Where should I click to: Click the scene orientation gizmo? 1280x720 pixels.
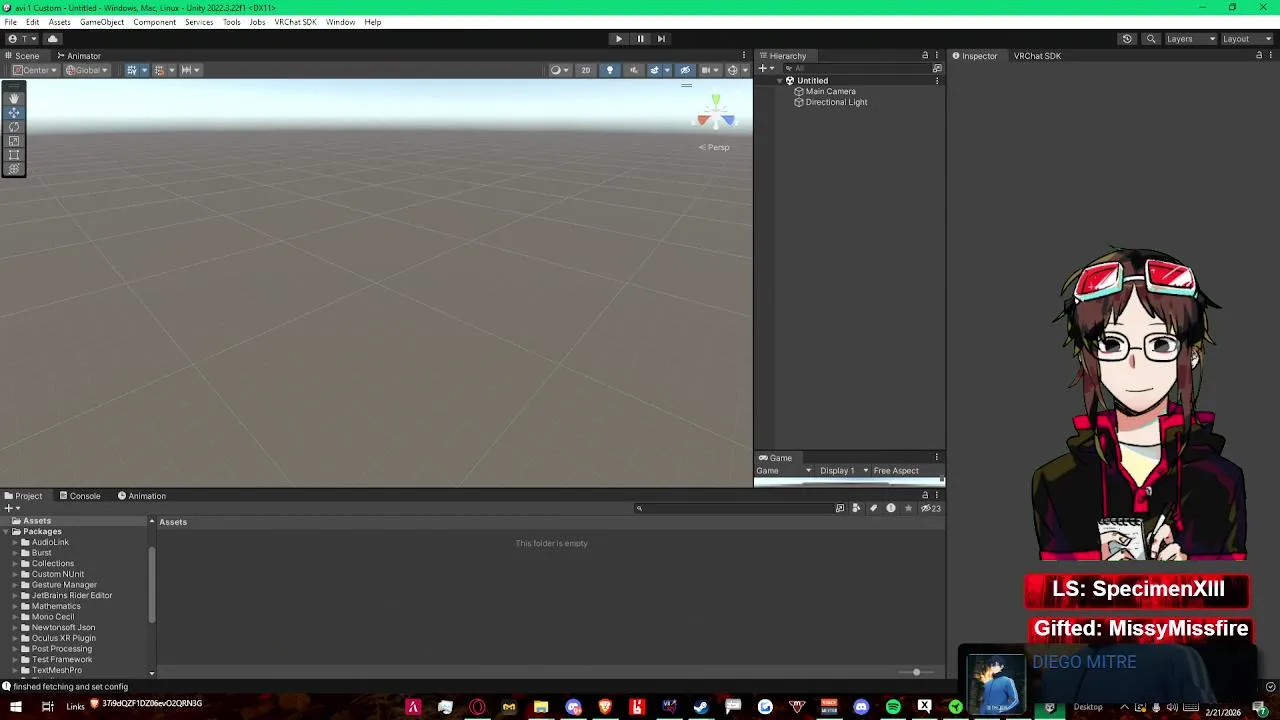point(715,114)
